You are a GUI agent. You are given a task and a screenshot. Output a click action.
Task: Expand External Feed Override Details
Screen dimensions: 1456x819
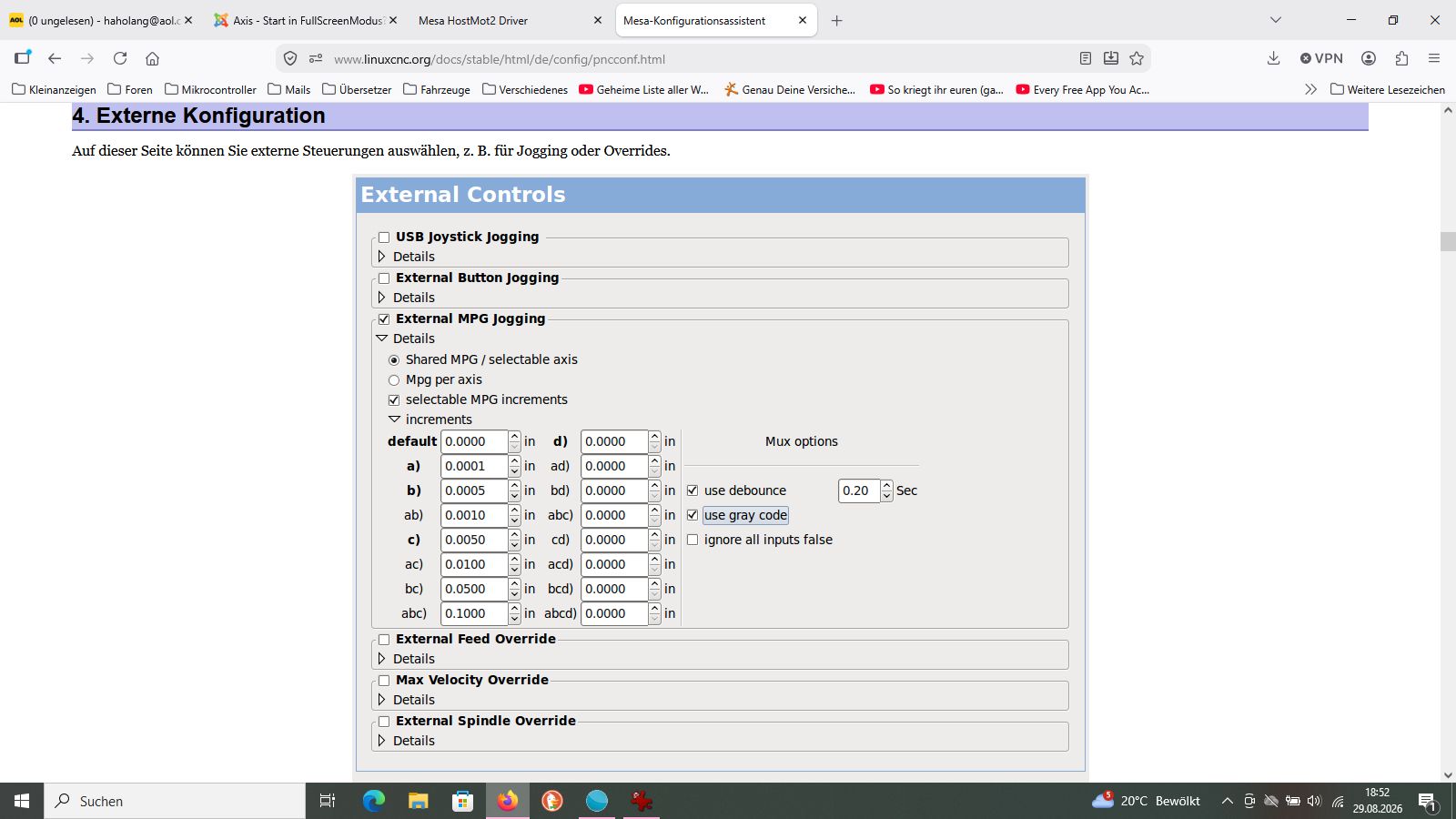tap(382, 659)
